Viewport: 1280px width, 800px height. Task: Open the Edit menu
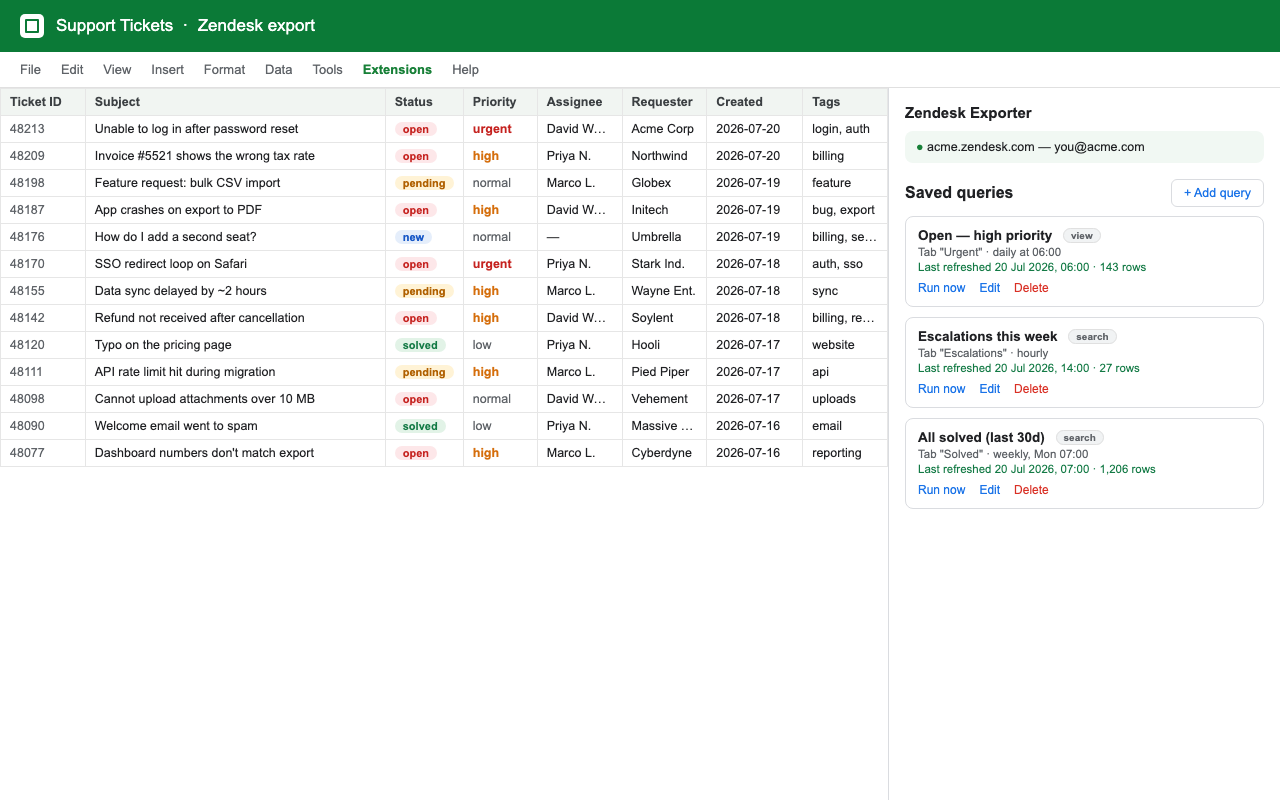click(72, 70)
